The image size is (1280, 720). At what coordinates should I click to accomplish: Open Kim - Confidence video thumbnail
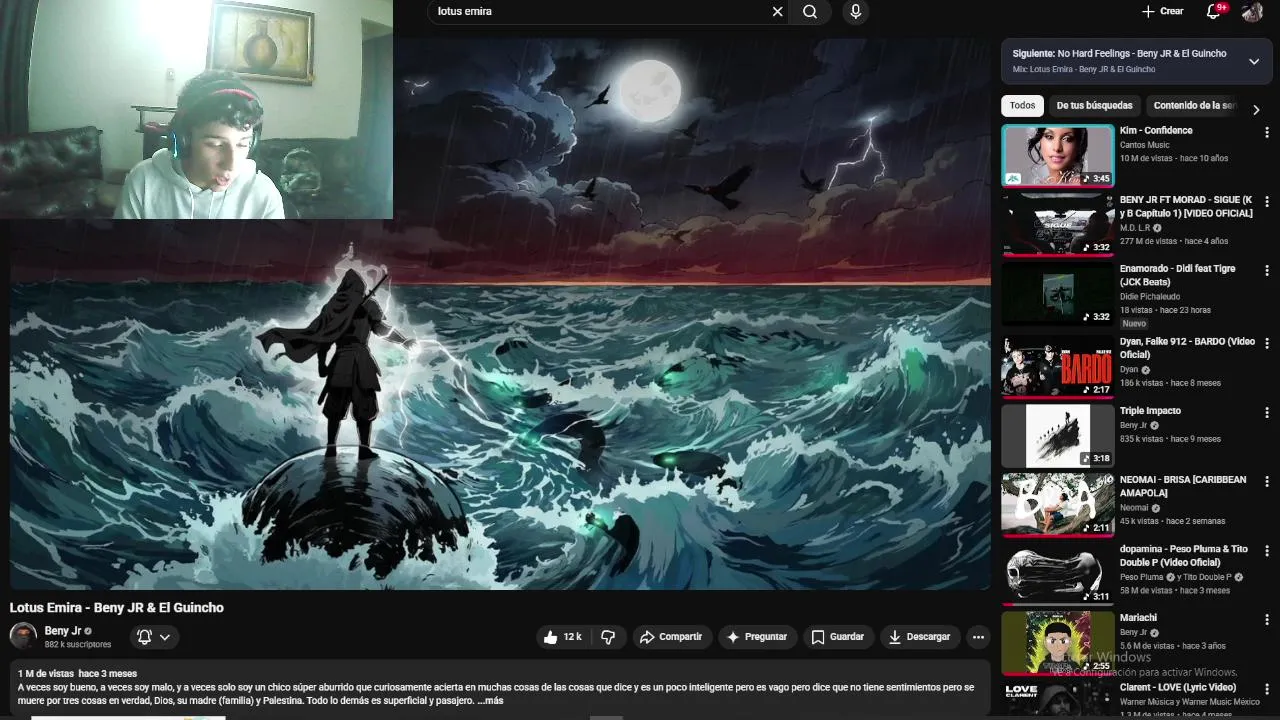click(1057, 155)
